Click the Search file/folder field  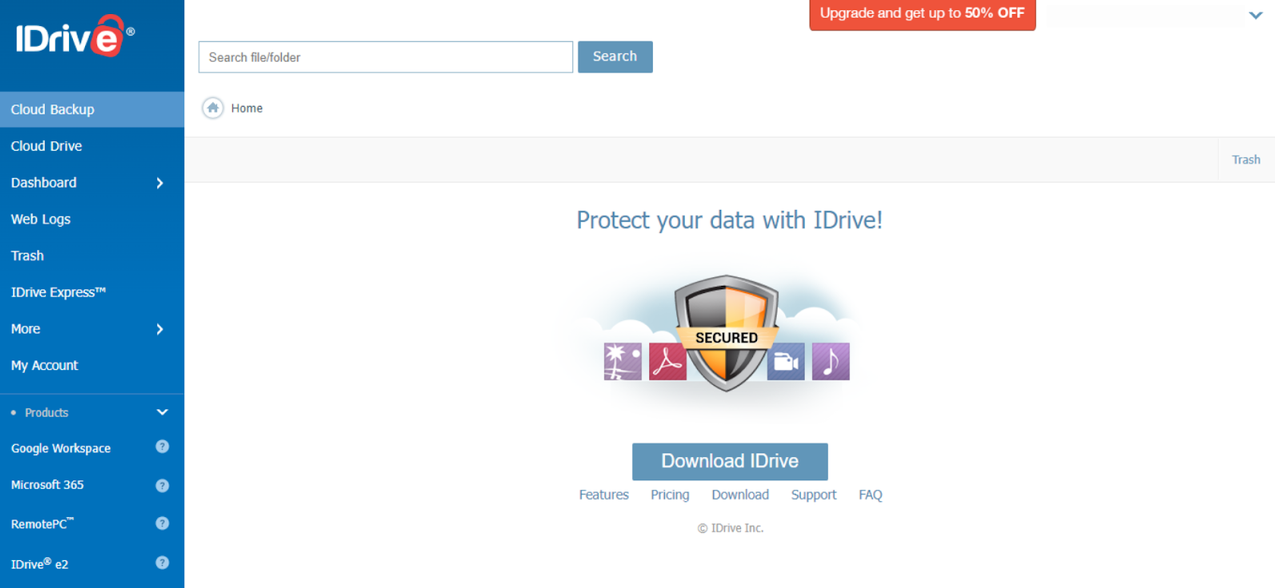386,57
